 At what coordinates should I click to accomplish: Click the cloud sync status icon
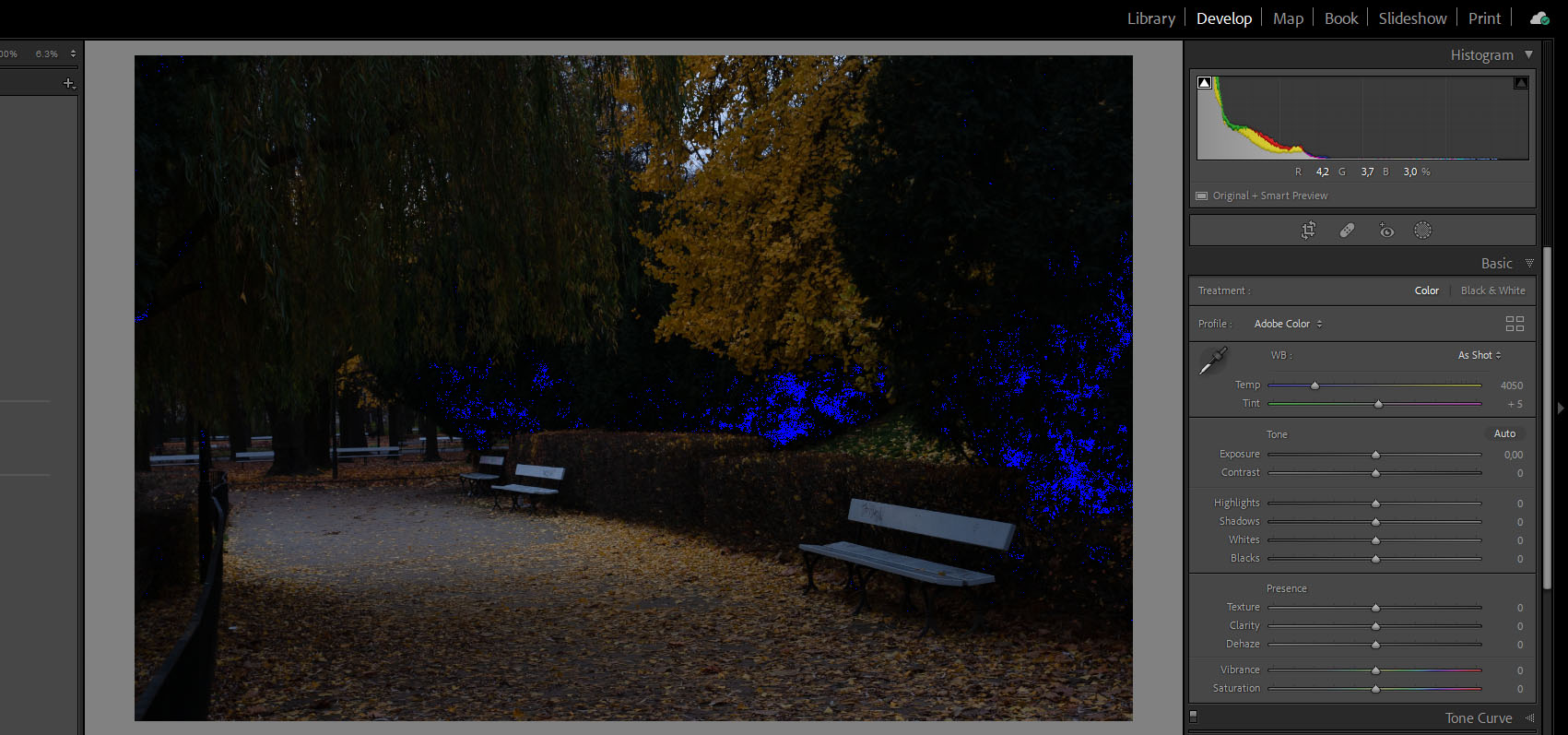tap(1539, 18)
